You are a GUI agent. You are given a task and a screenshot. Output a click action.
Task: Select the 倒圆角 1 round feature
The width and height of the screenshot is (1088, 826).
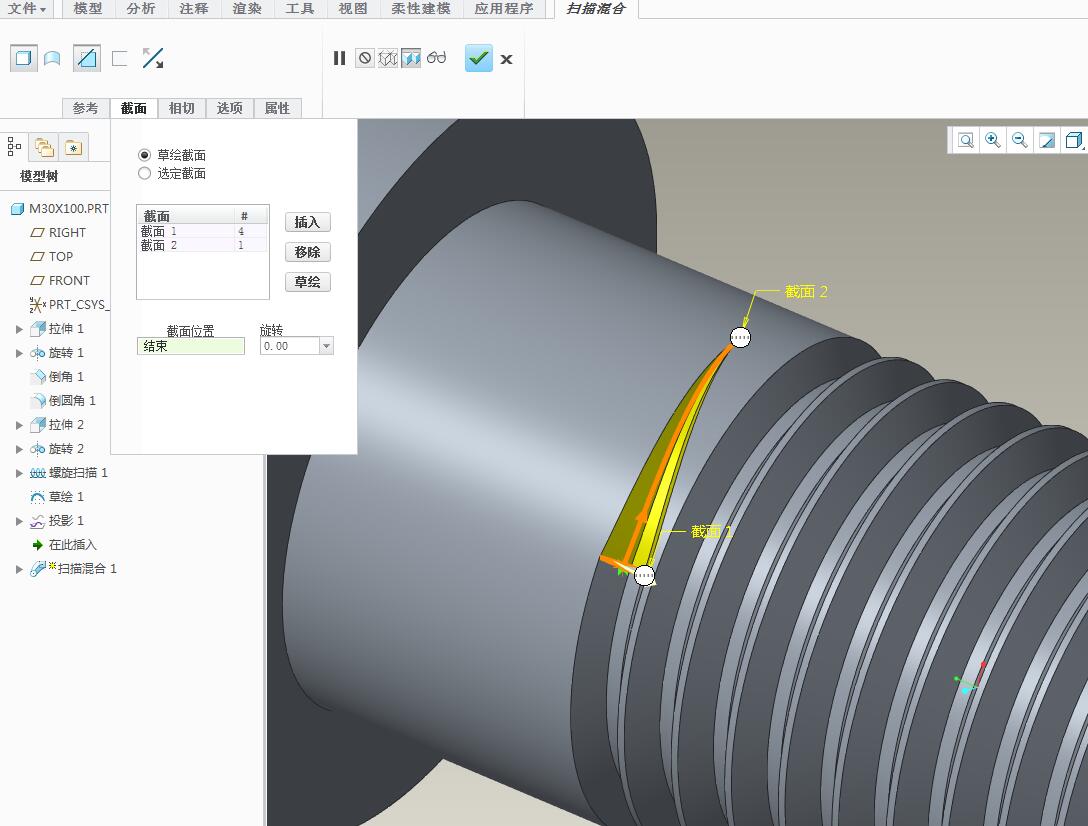[x=64, y=401]
